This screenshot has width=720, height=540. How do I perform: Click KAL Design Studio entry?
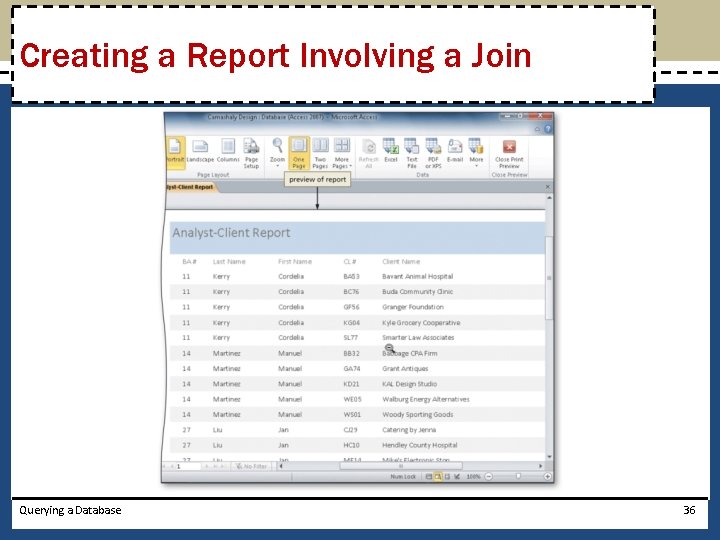(410, 384)
